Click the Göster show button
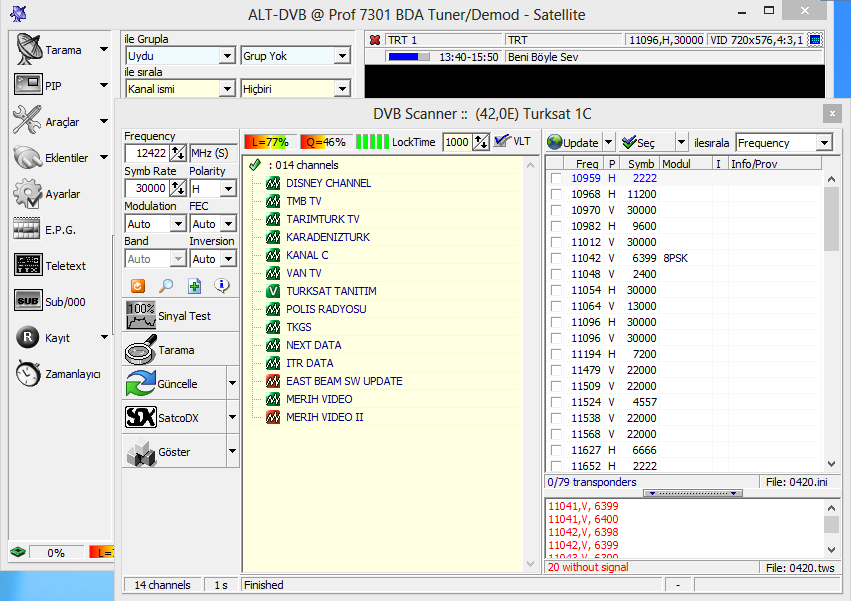 (174, 452)
